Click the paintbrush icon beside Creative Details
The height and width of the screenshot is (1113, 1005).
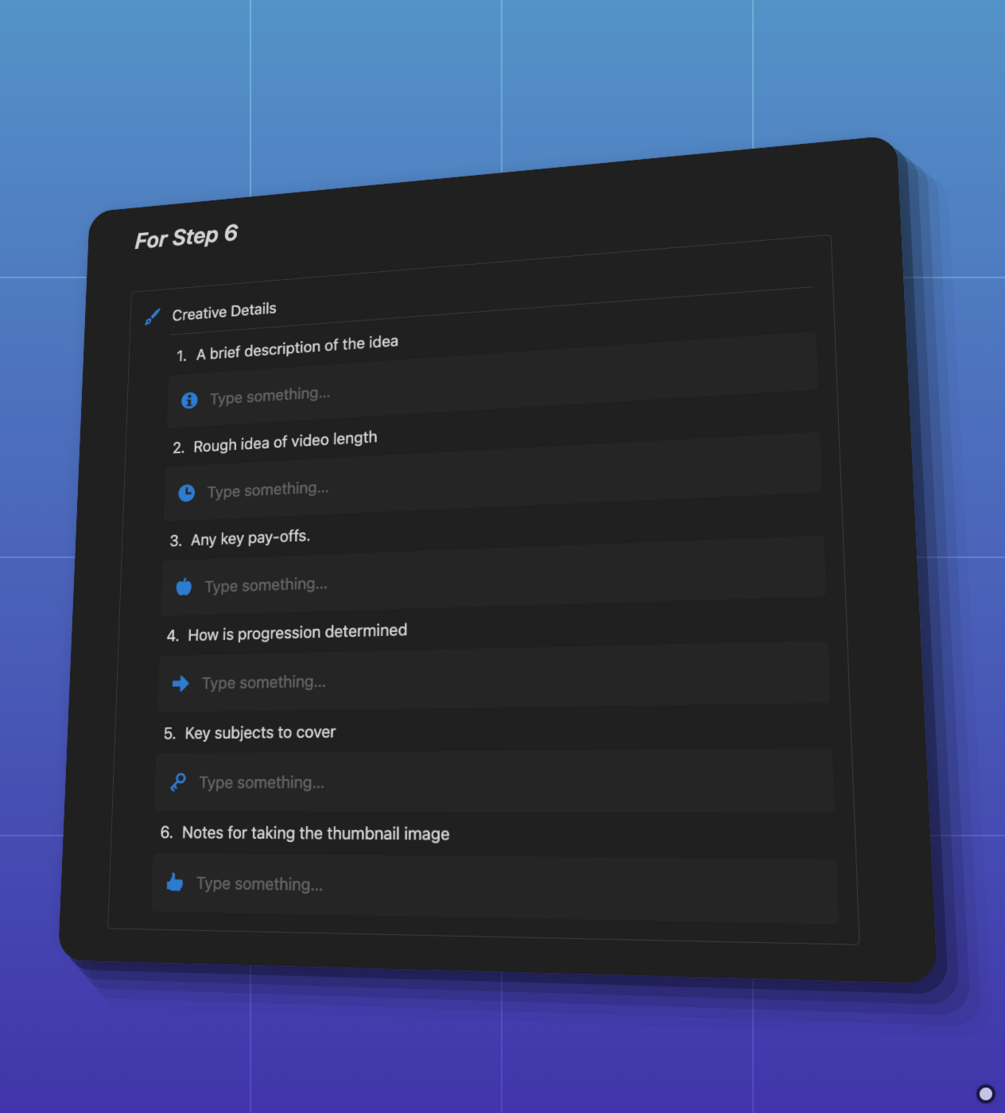coord(153,316)
